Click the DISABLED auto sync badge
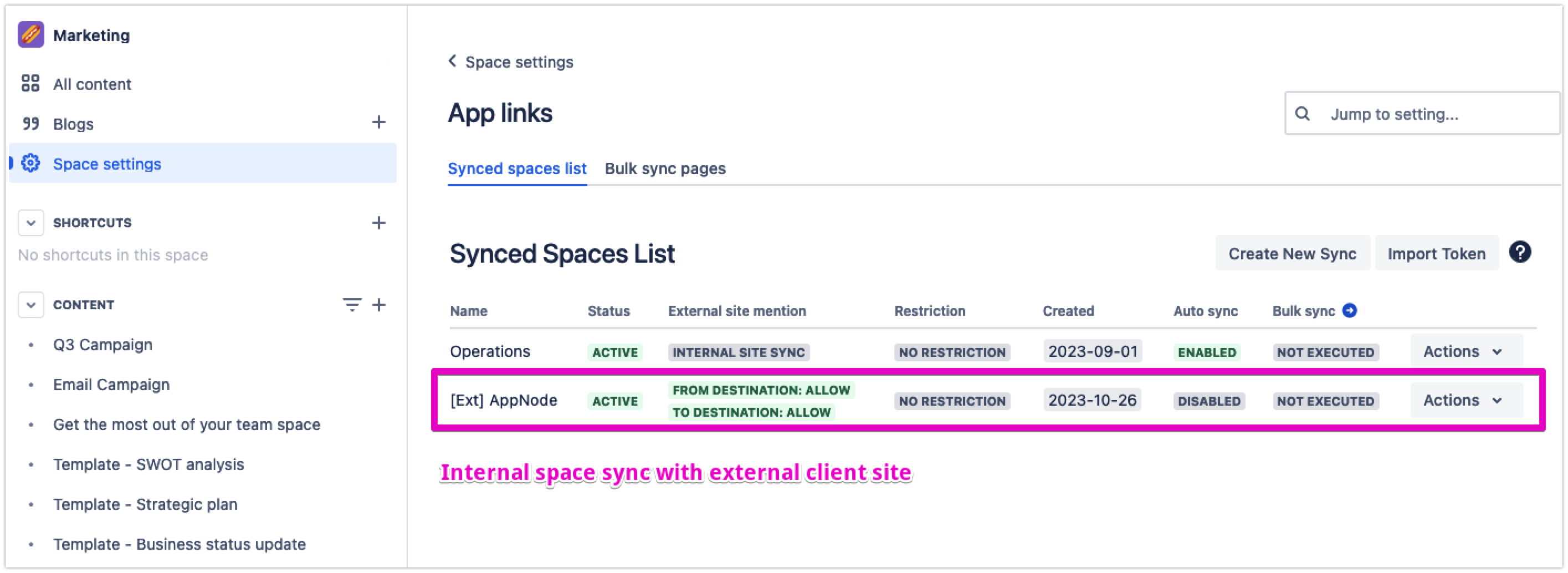This screenshot has height=573, width=1568. pos(1209,401)
